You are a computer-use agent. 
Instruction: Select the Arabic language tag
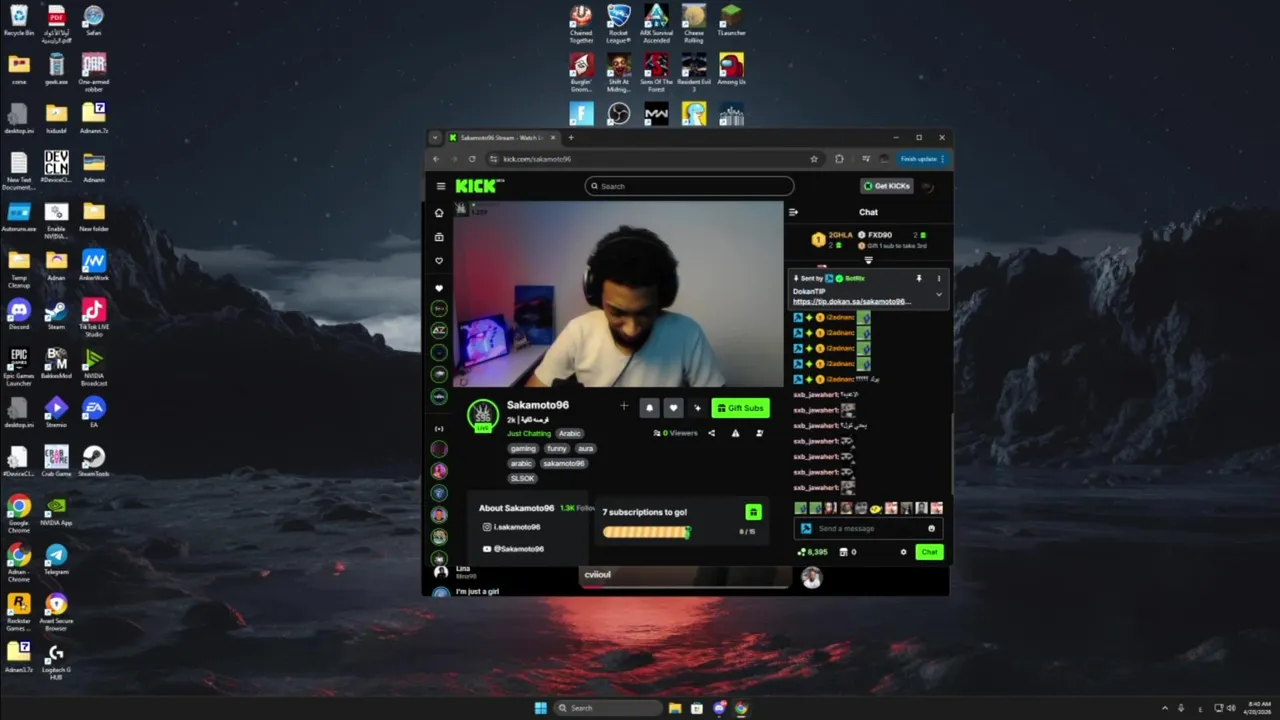[x=569, y=433]
